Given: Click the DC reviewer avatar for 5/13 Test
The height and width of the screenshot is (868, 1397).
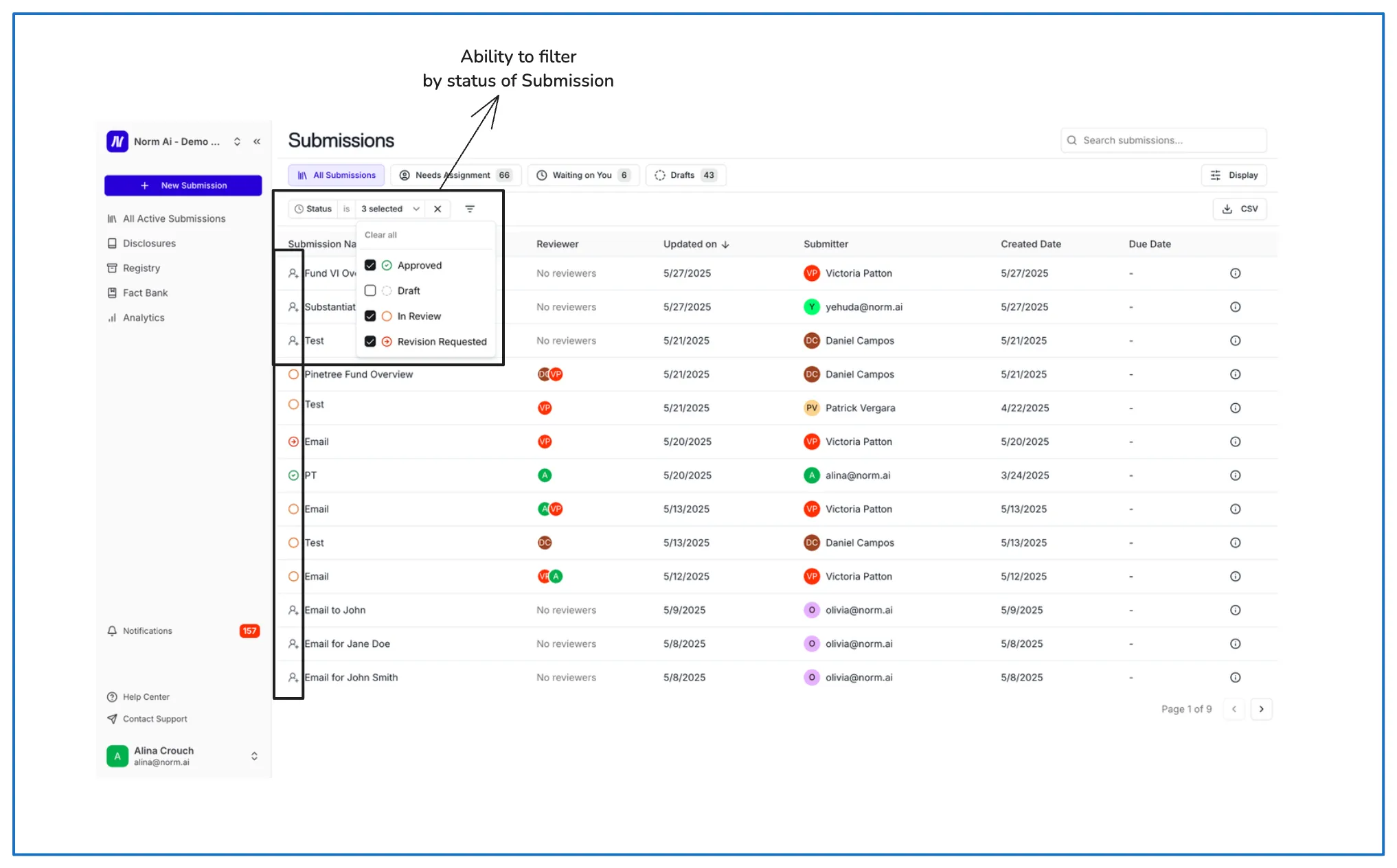Looking at the screenshot, I should [x=545, y=542].
